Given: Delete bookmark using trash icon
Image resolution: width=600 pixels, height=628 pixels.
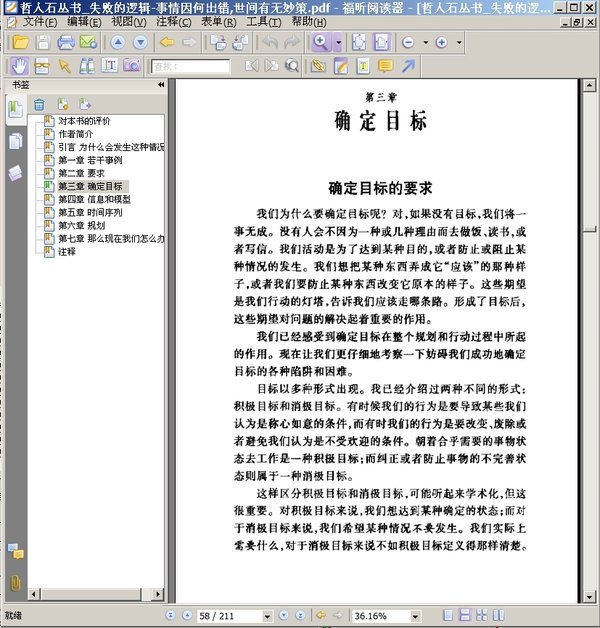Looking at the screenshot, I should (39, 104).
